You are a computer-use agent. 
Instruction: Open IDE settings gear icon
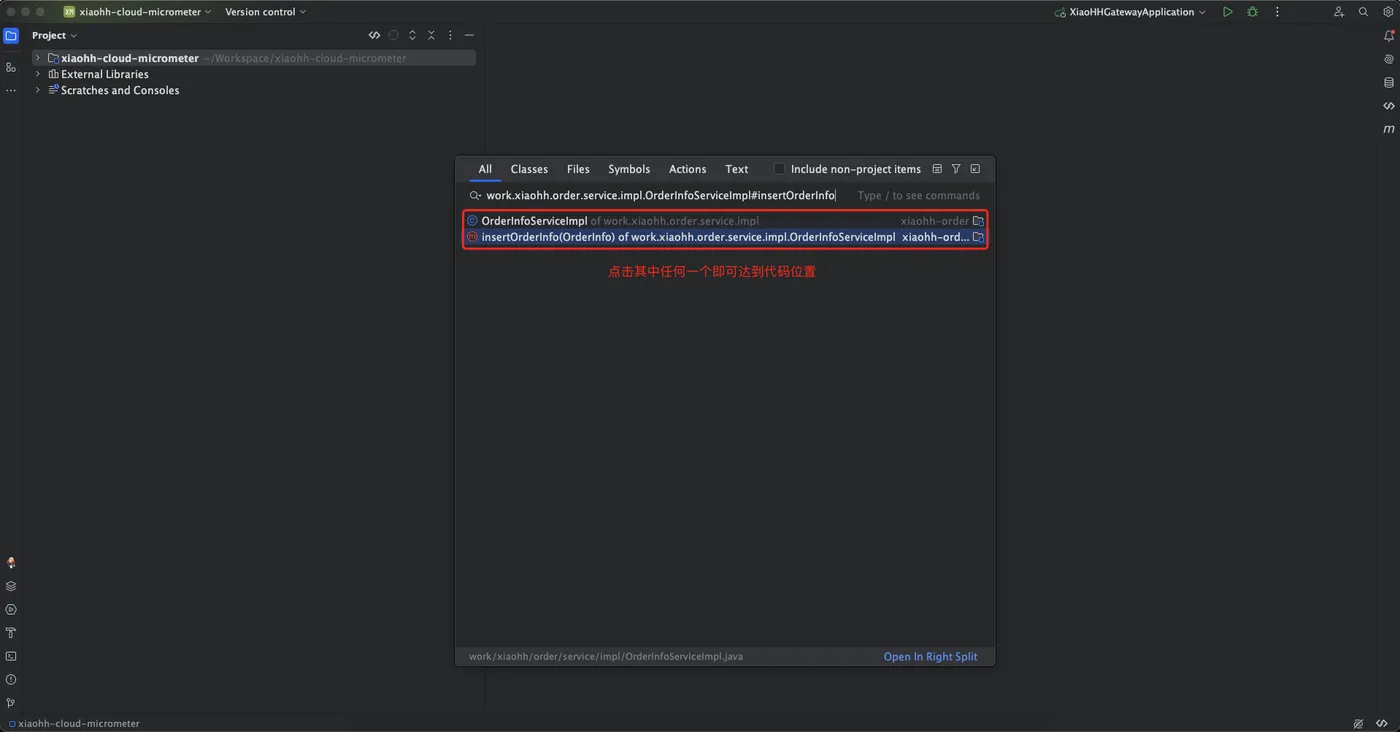pyautogui.click(x=1388, y=12)
